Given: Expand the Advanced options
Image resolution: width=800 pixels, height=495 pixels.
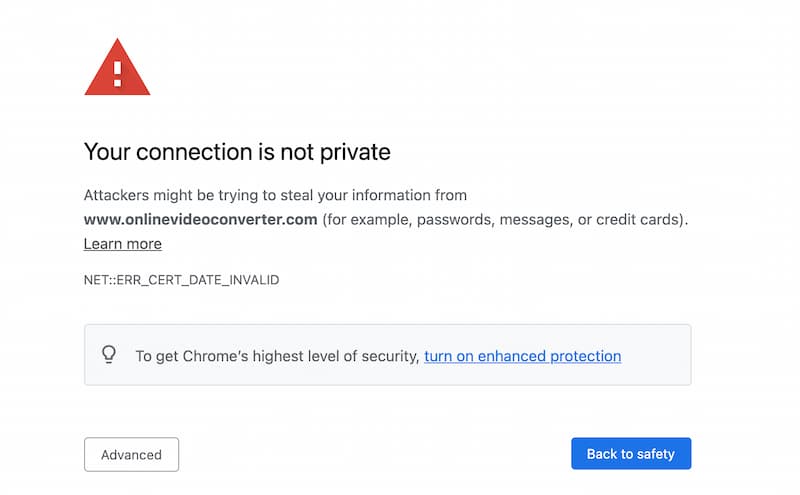Looking at the screenshot, I should pyautogui.click(x=131, y=454).
